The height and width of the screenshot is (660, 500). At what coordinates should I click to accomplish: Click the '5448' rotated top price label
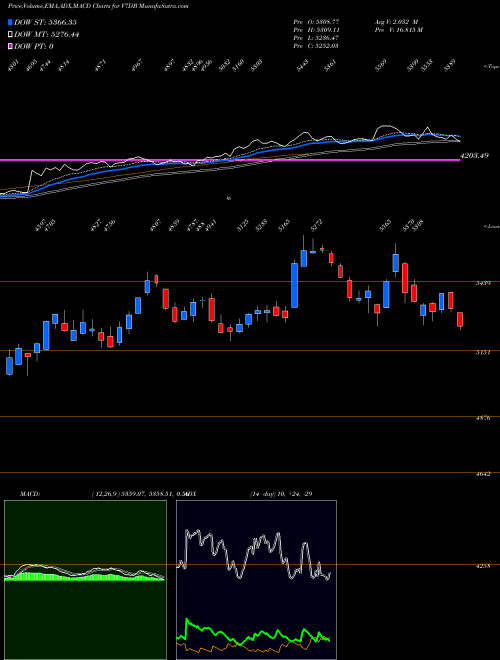(x=302, y=66)
